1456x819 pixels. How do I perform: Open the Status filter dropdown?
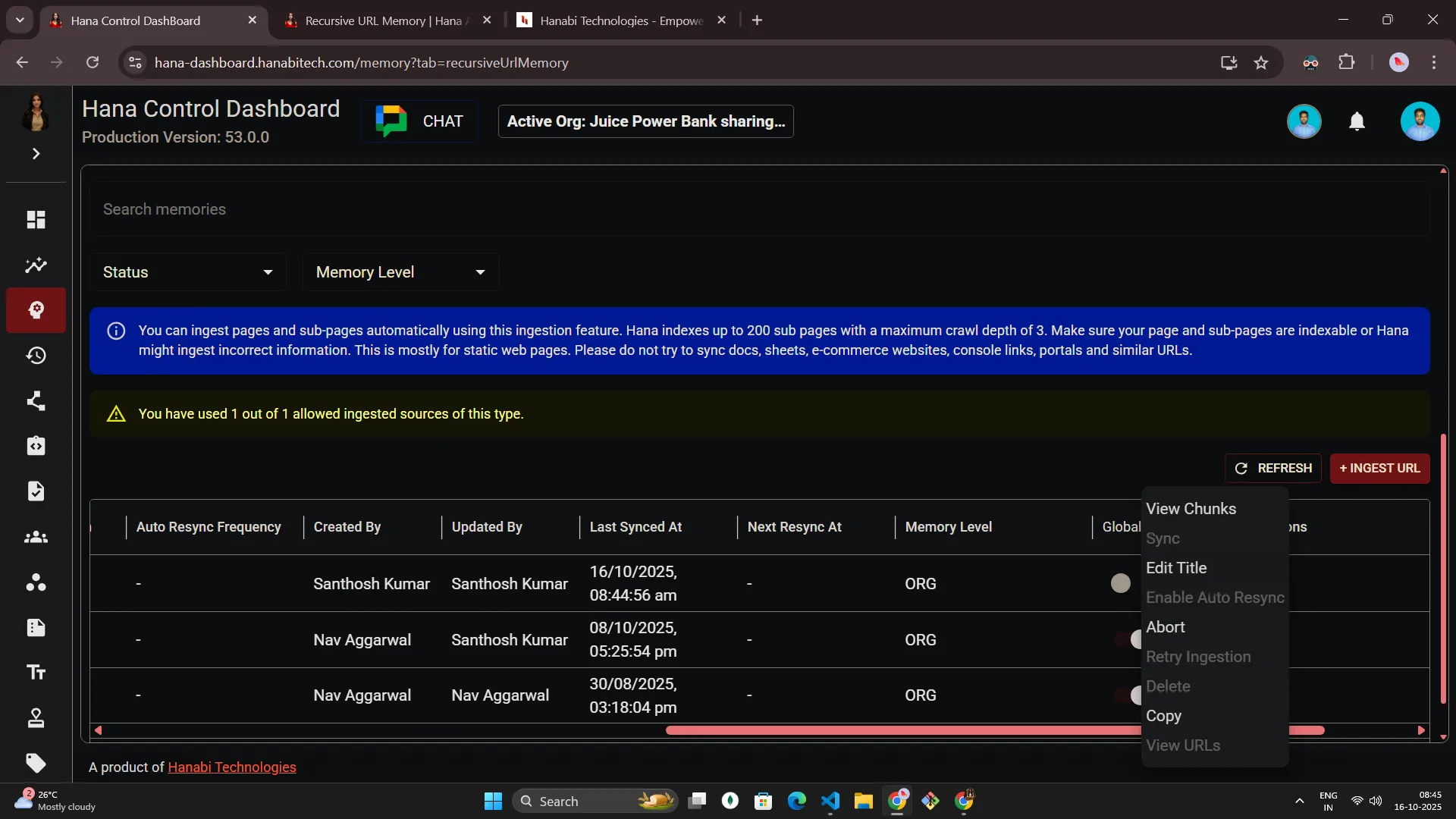pos(187,272)
